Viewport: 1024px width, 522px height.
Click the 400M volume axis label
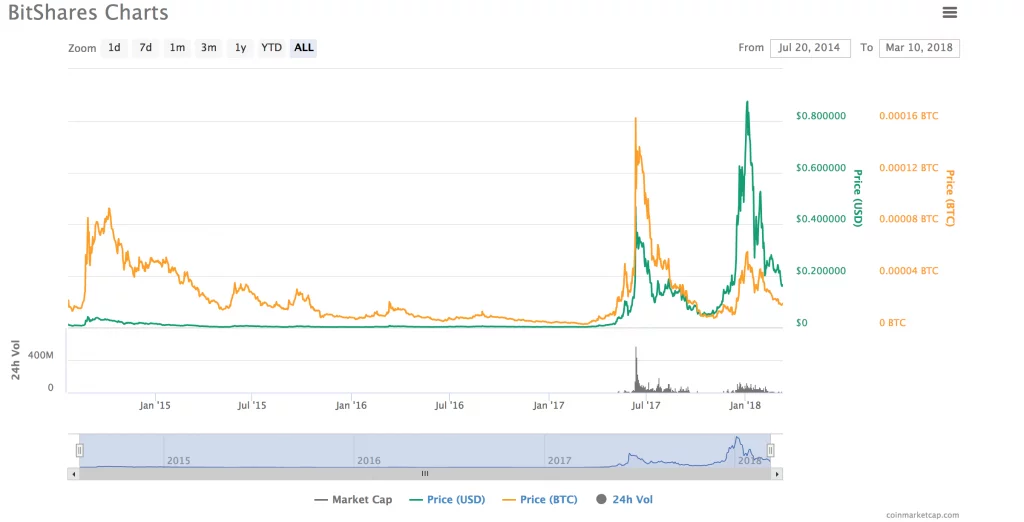pos(40,355)
